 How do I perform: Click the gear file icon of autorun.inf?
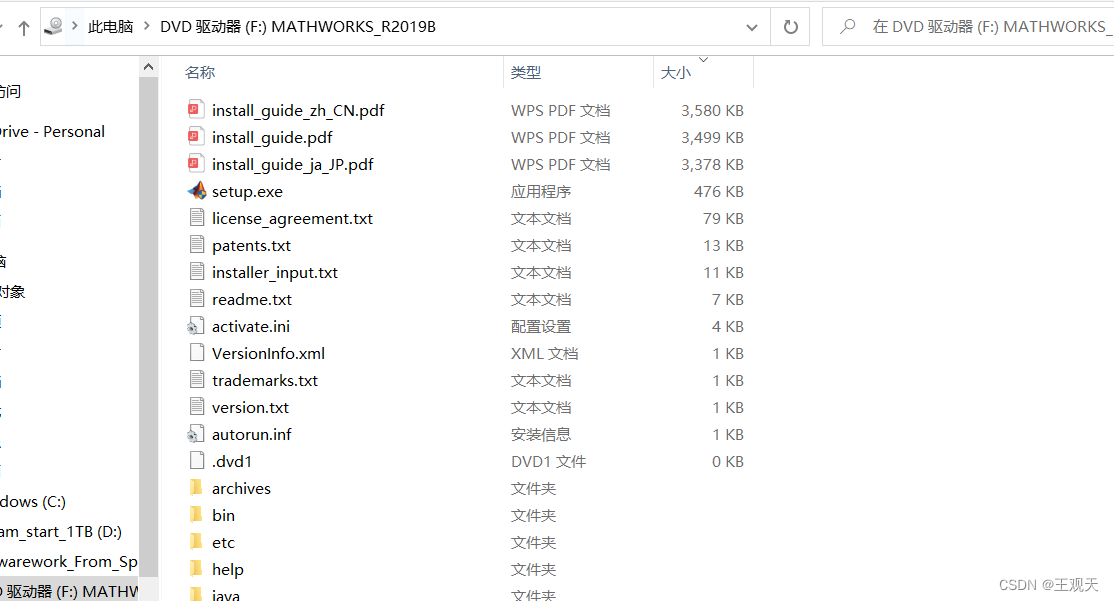point(196,434)
